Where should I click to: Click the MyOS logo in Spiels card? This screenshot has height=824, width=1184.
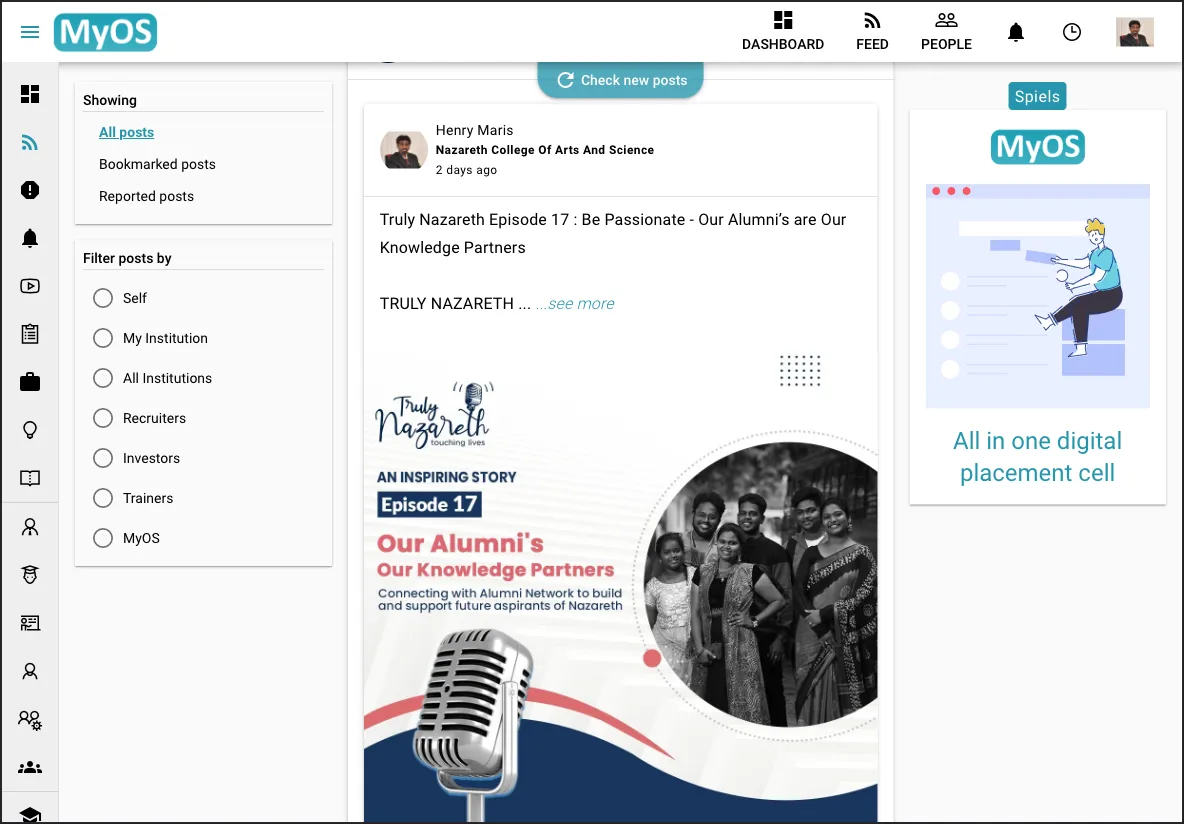(x=1038, y=147)
